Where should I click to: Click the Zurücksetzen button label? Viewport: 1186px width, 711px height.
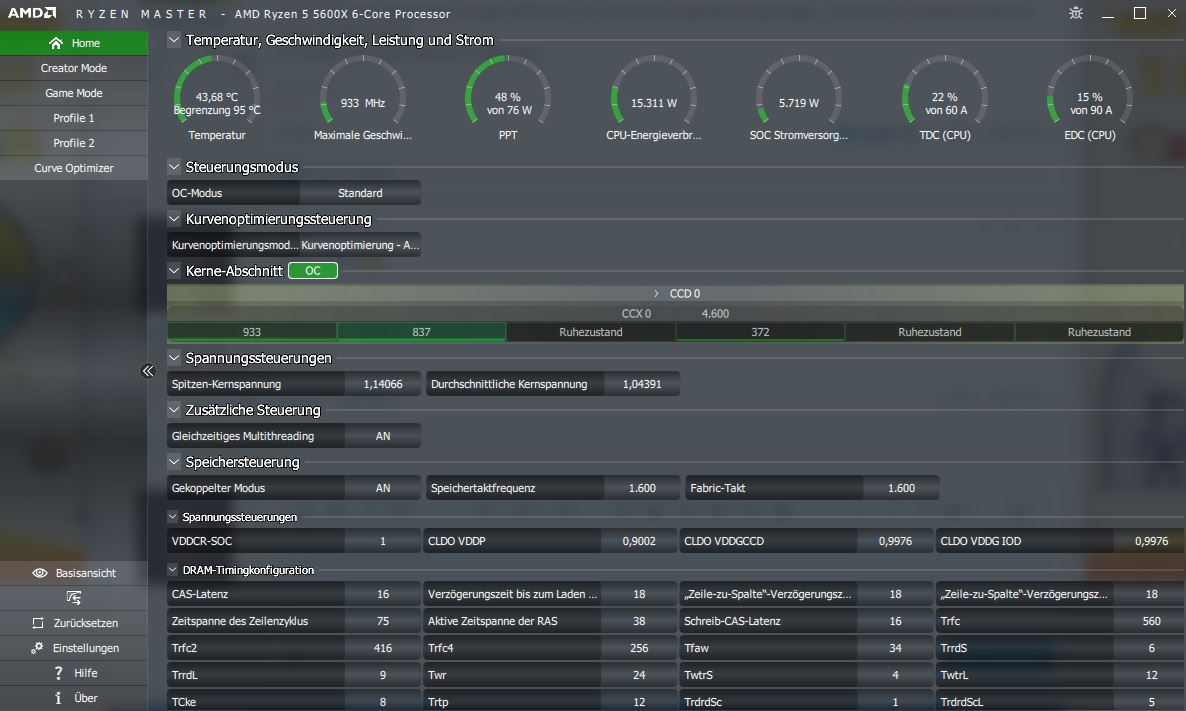click(x=85, y=623)
